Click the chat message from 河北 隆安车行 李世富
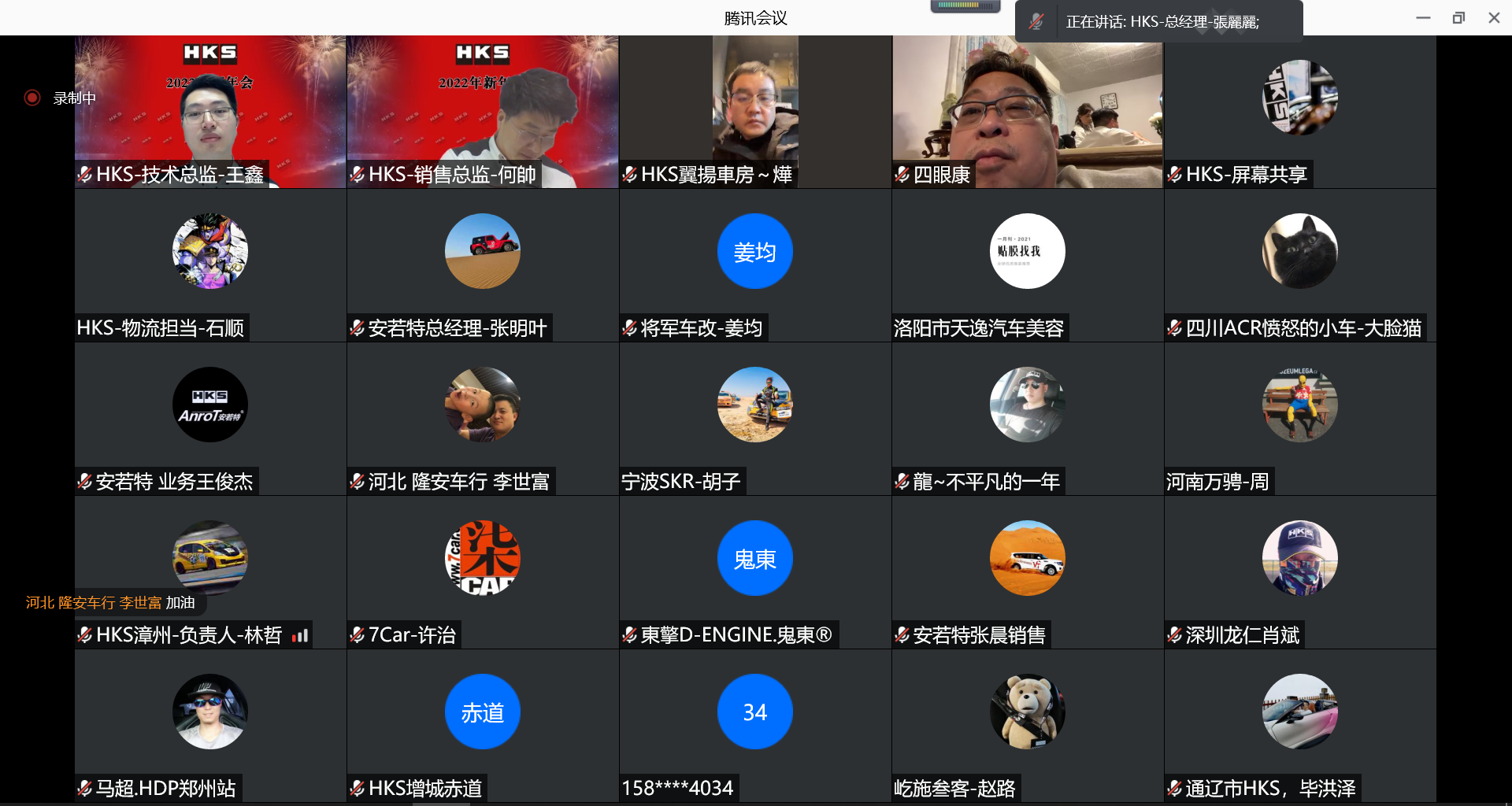 click(110, 603)
